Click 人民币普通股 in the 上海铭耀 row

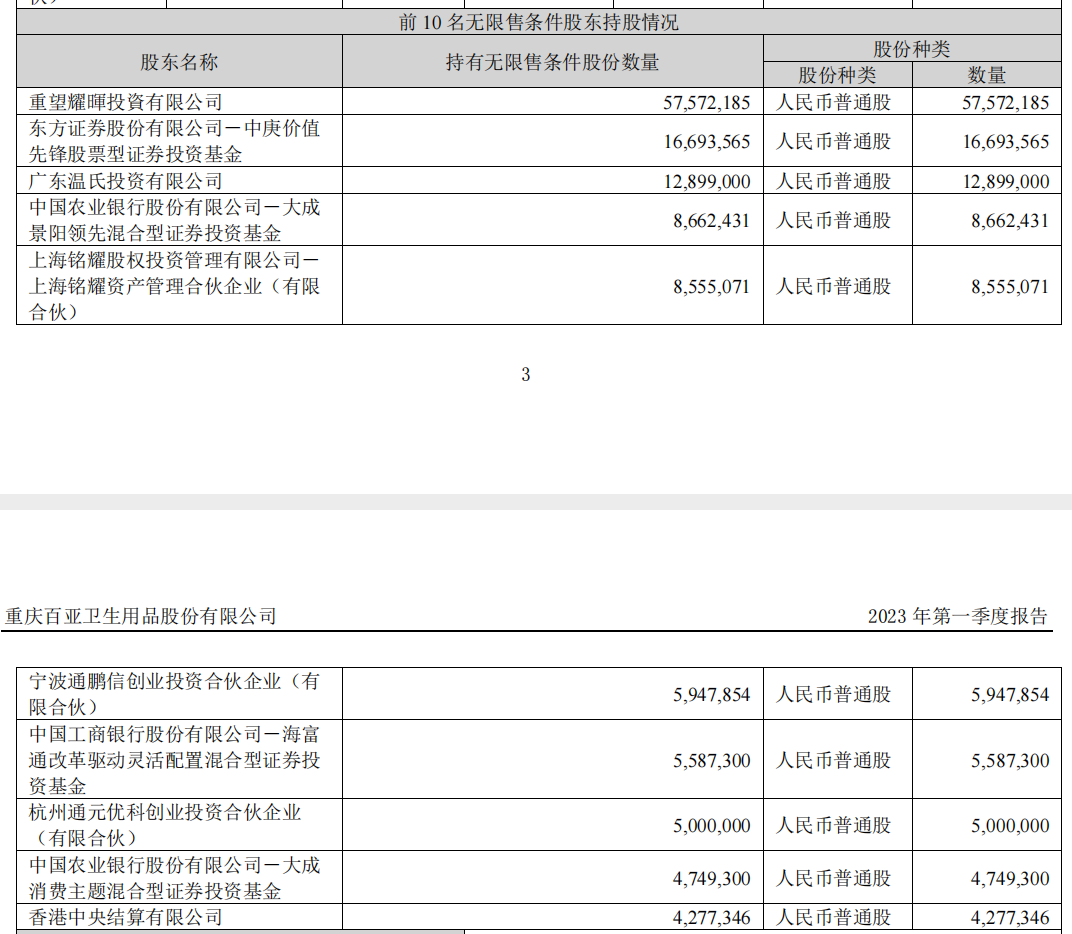click(833, 286)
